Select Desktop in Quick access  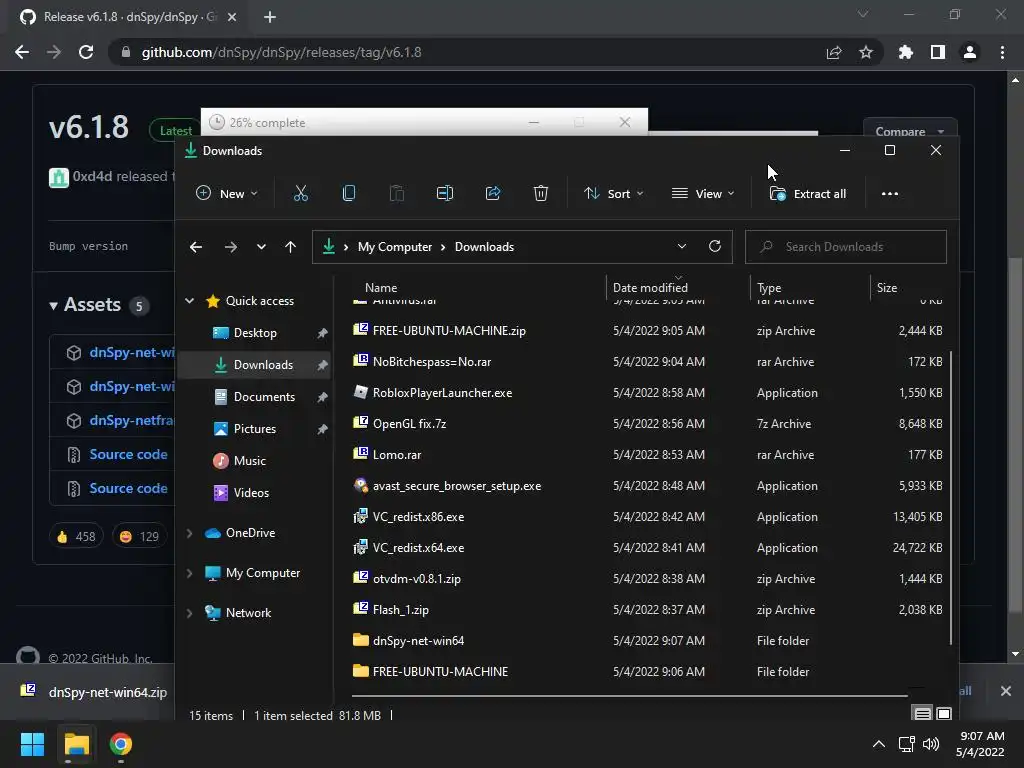click(255, 332)
